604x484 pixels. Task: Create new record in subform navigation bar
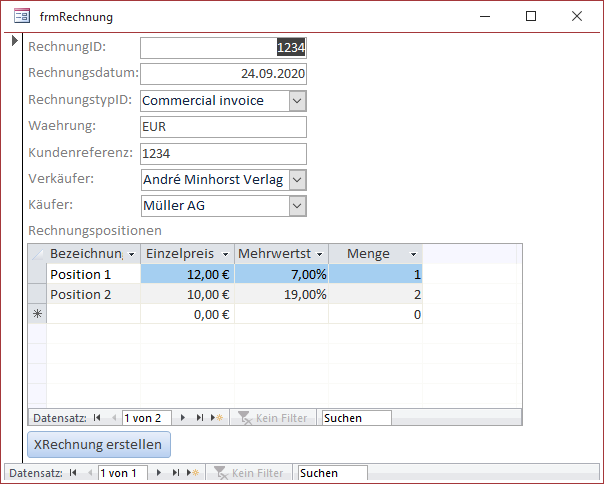(217, 418)
